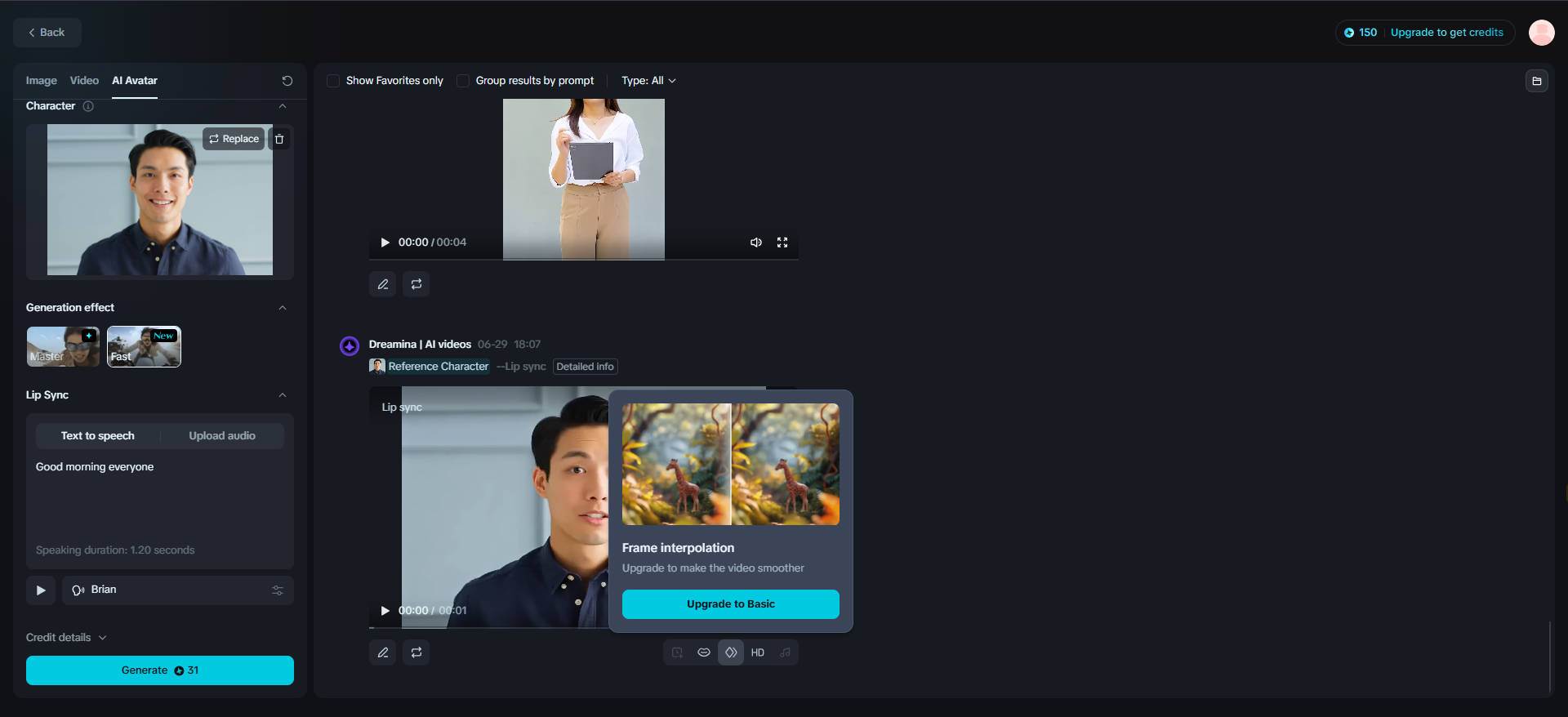This screenshot has height=717, width=1568.
Task: Expand Credit details
Action: (x=66, y=638)
